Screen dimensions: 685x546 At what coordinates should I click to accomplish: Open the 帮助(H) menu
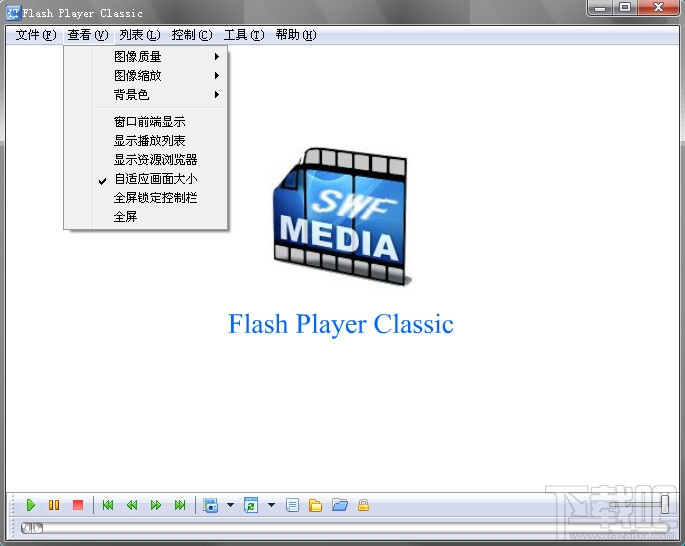point(296,35)
